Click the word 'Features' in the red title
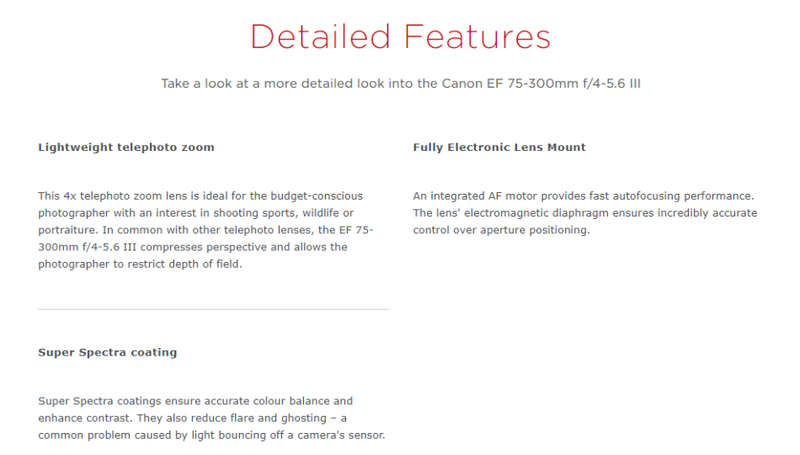 [477, 37]
